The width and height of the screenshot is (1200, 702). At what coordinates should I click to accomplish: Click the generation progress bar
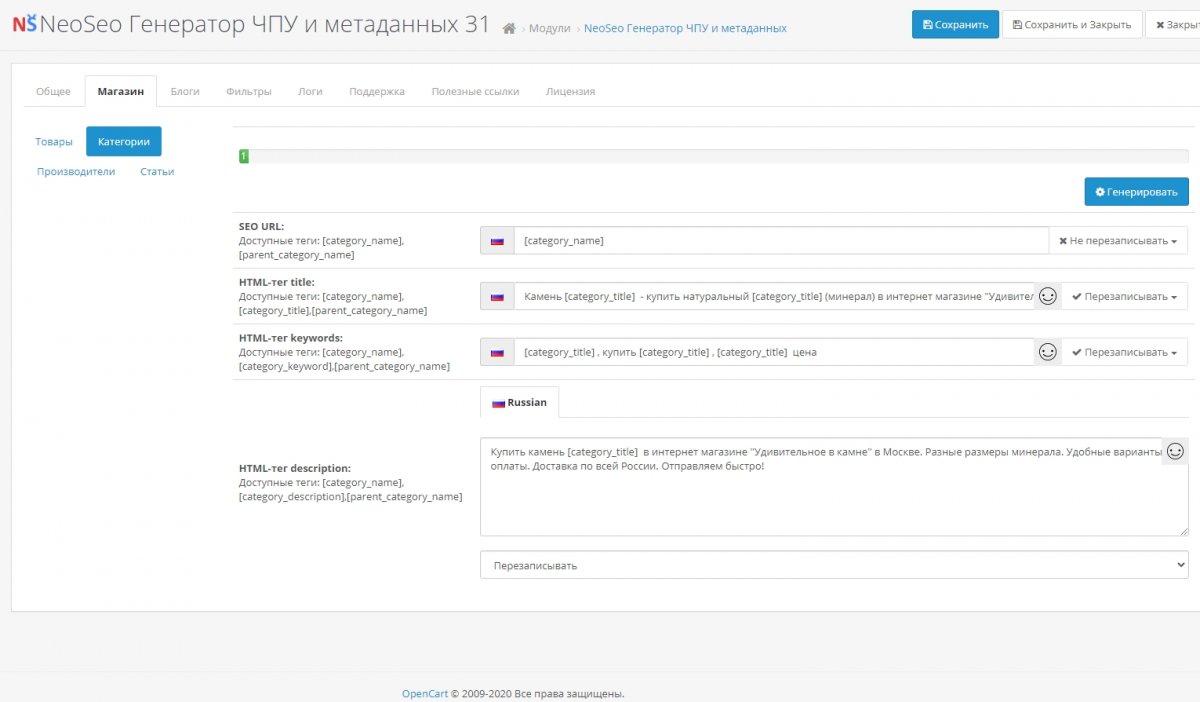click(x=714, y=156)
